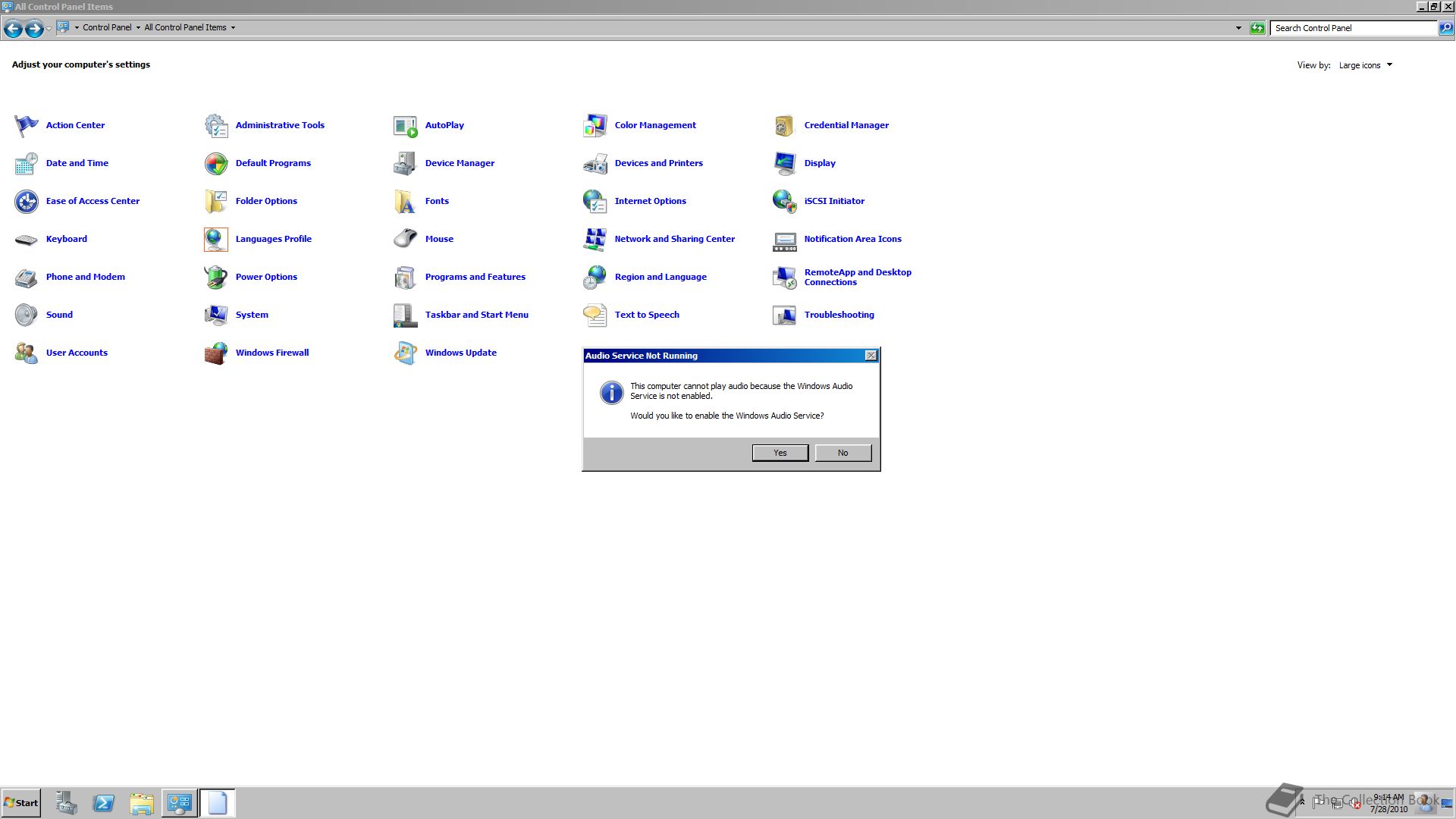1456x819 pixels.
Task: Click No in Audio Service dialog
Action: coord(843,453)
